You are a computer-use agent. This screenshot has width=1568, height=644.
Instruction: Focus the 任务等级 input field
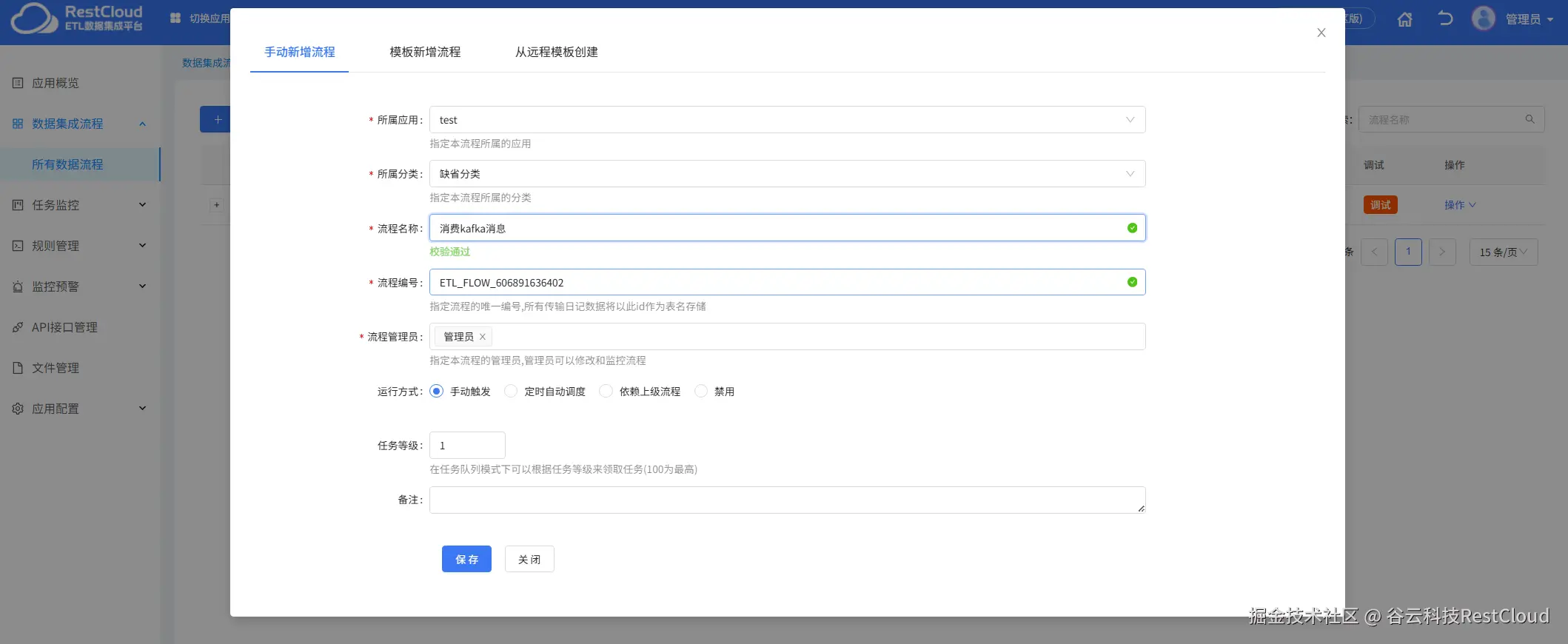pyautogui.click(x=467, y=446)
